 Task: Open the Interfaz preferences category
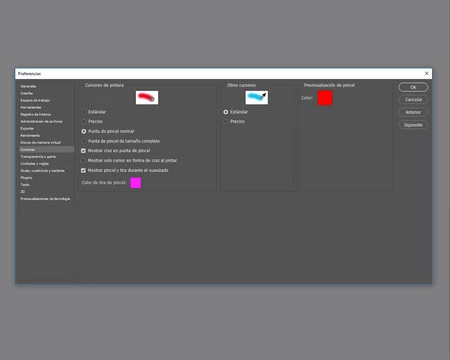[27, 93]
